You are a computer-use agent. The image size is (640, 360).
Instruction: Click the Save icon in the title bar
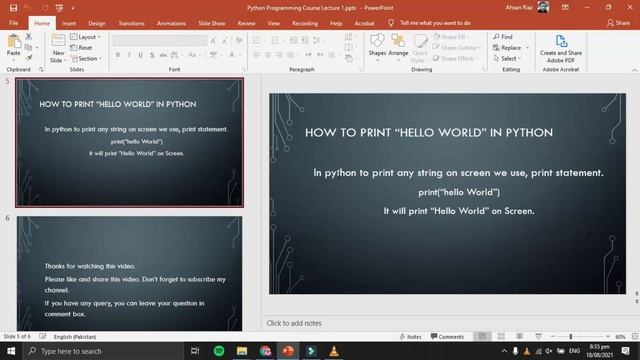(13, 8)
